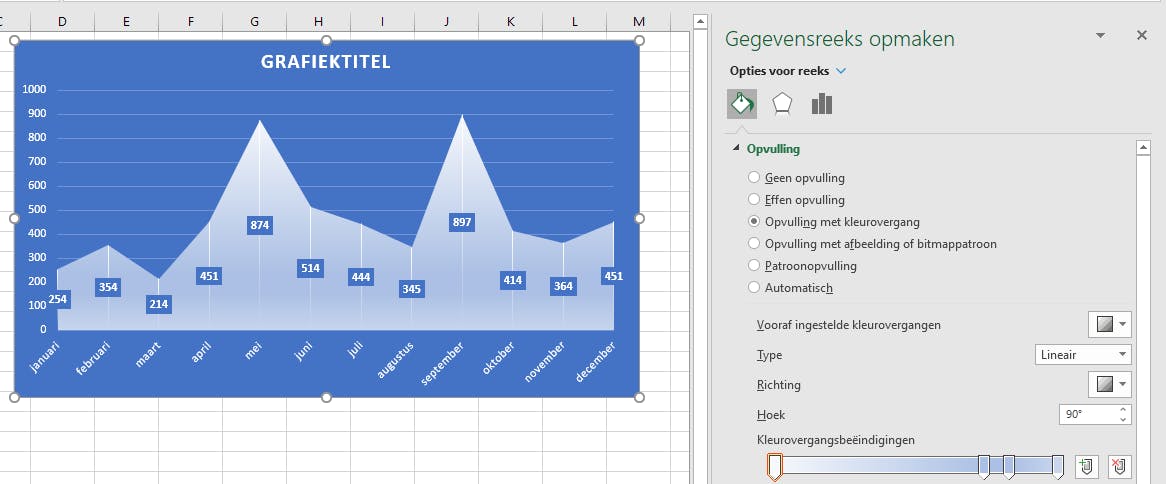The image size is (1166, 484).
Task: Select 'Effen opvulling' radio button
Action: tap(754, 199)
